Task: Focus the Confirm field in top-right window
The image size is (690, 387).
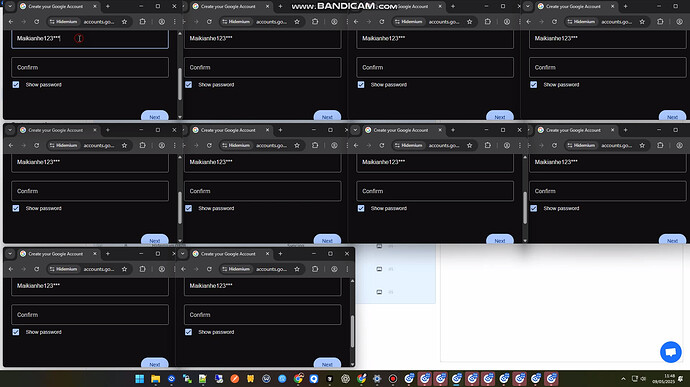Action: tap(607, 67)
